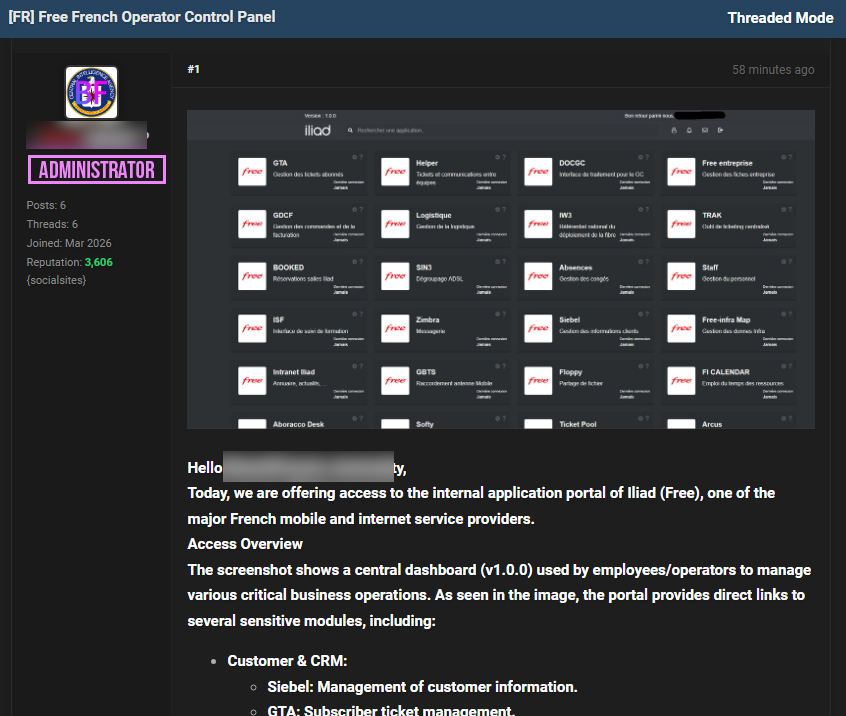
Task: Click the Free logo on the SIN3 tile
Action: point(395,276)
